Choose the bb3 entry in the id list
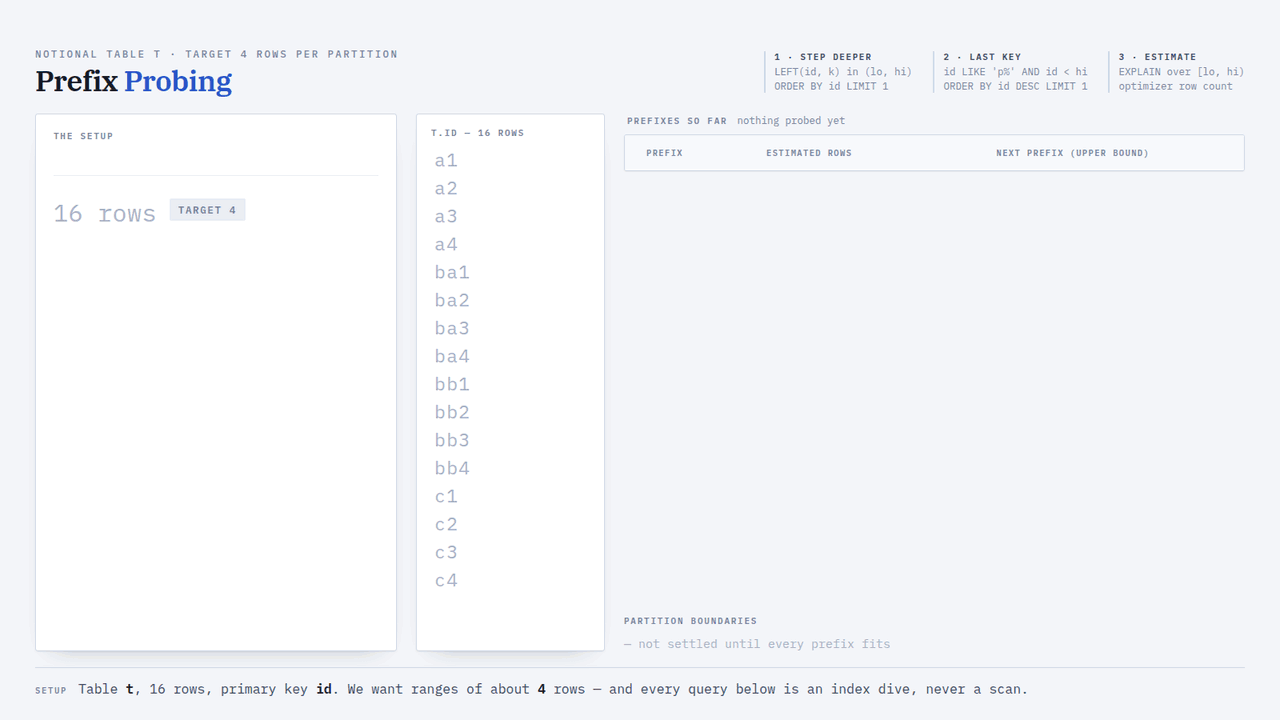This screenshot has height=720, width=1280. coord(452,440)
